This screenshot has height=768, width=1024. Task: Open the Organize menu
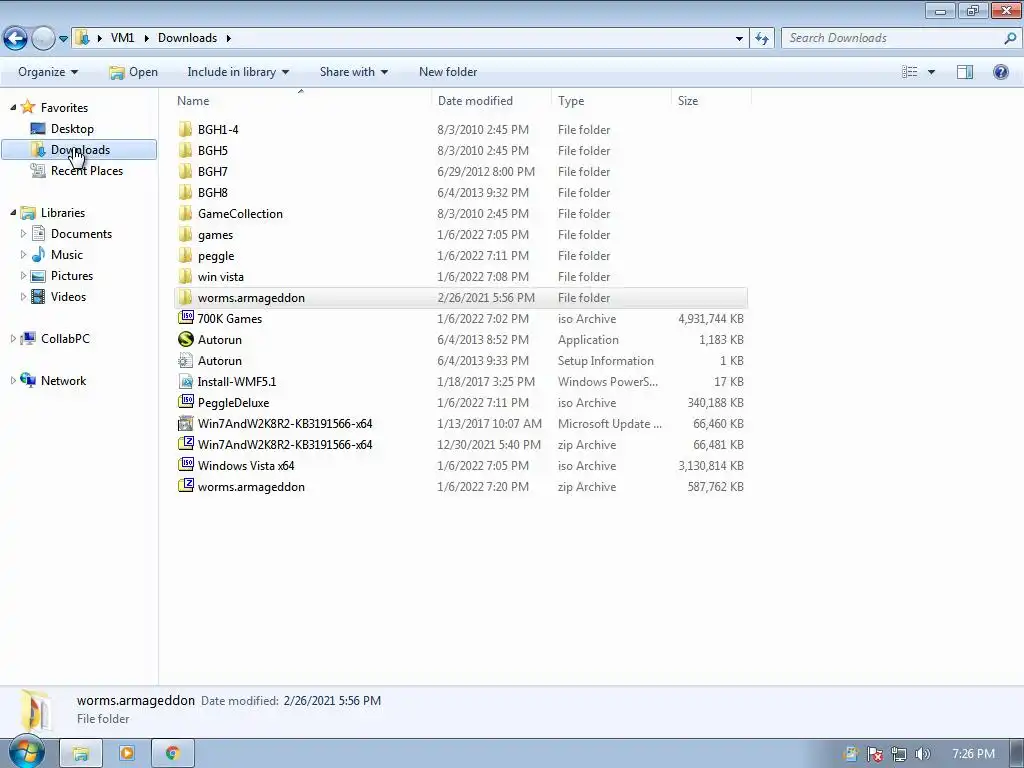48,72
